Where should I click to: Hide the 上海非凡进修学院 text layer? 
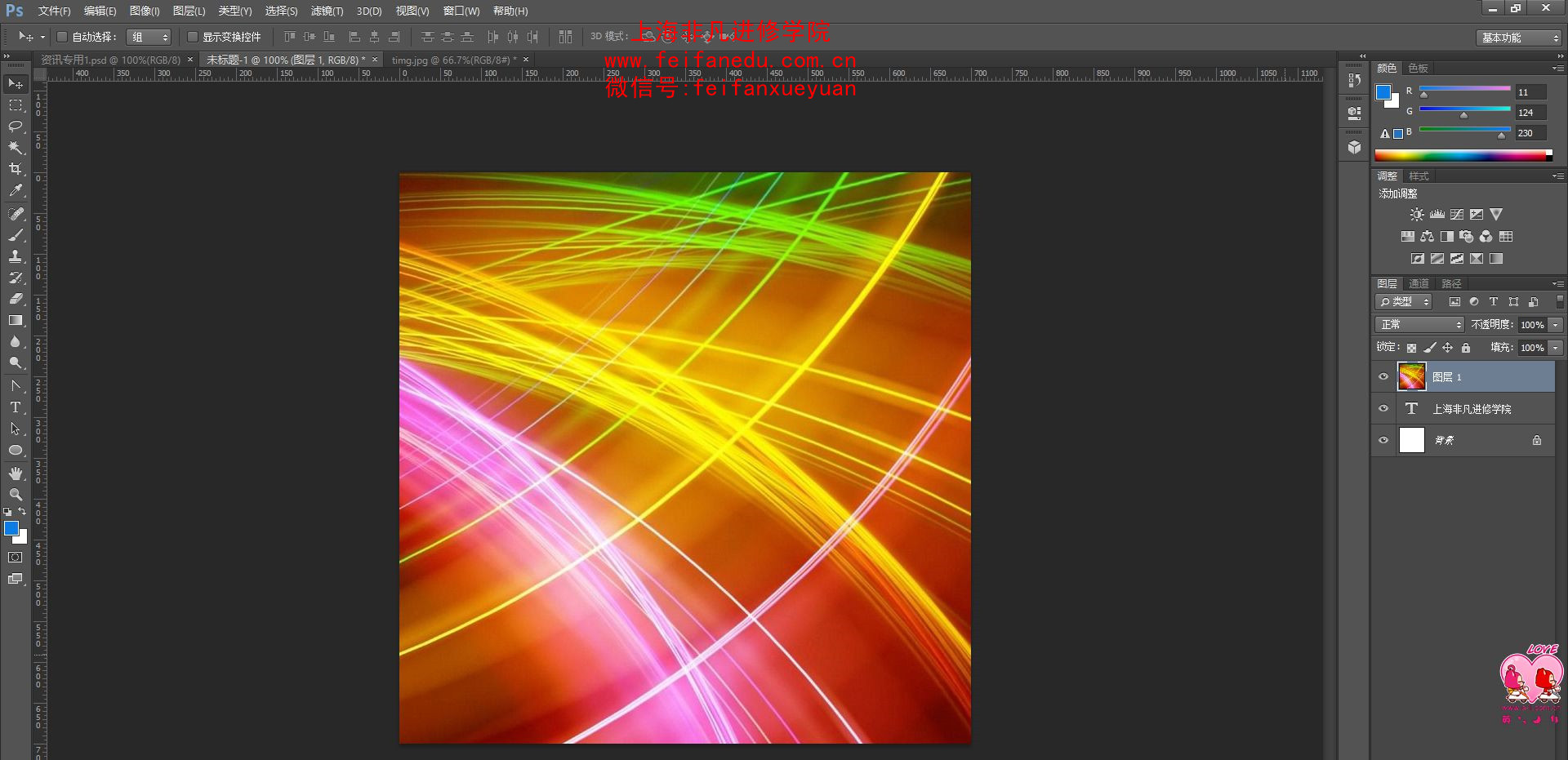(x=1383, y=409)
